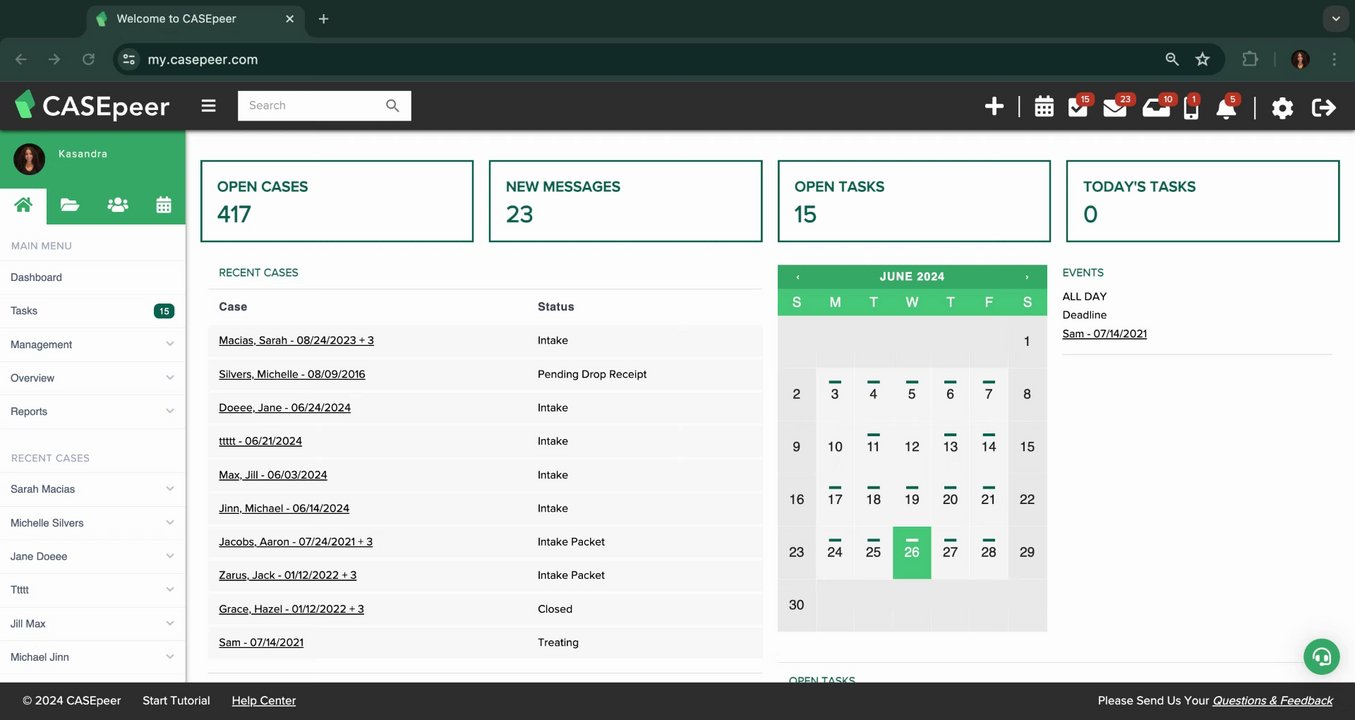Open messages envelope icon with badge 23
This screenshot has width=1355, height=720.
click(1115, 107)
